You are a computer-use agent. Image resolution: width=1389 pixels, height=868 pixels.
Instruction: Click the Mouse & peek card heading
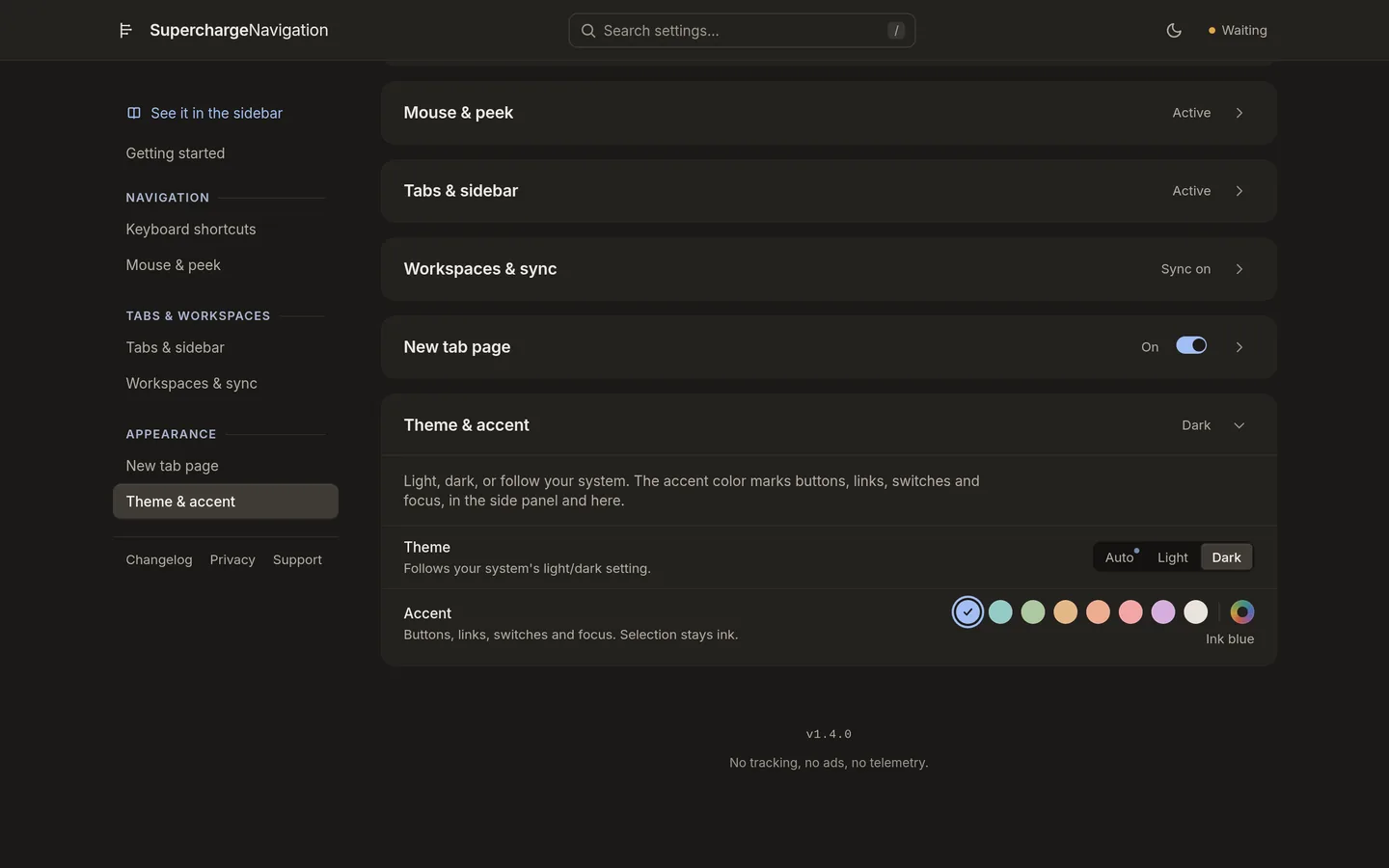[458, 113]
